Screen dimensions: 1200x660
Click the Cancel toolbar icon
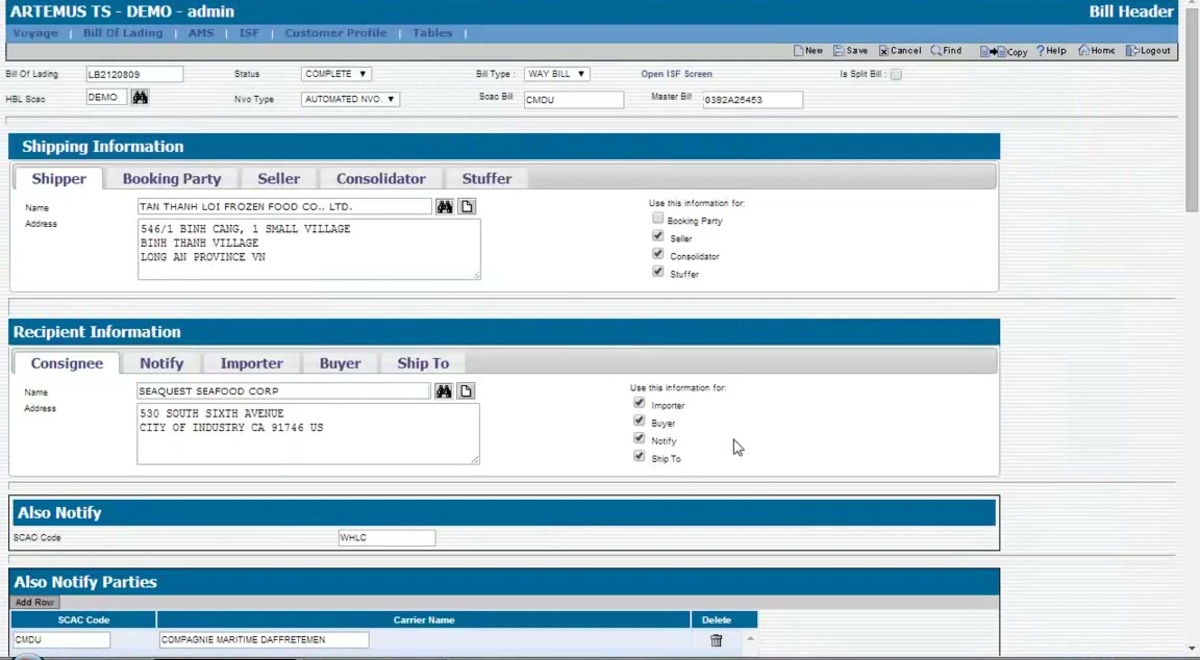coord(900,50)
